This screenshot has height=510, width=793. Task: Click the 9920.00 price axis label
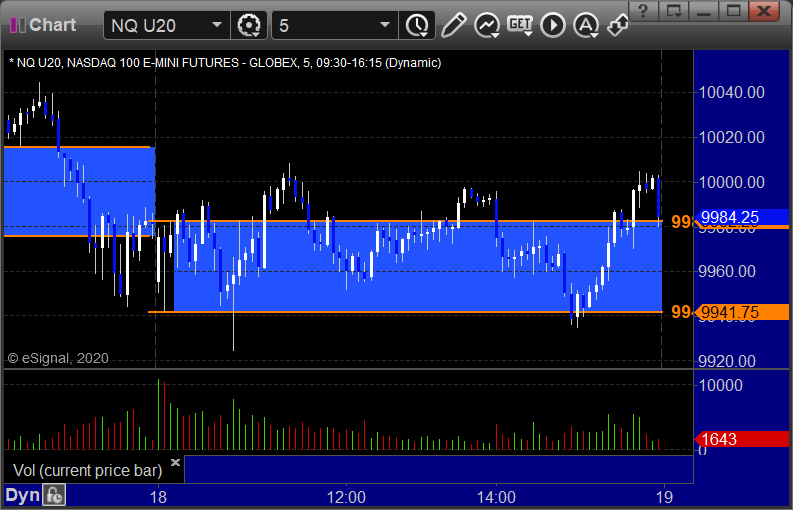[x=728, y=361]
